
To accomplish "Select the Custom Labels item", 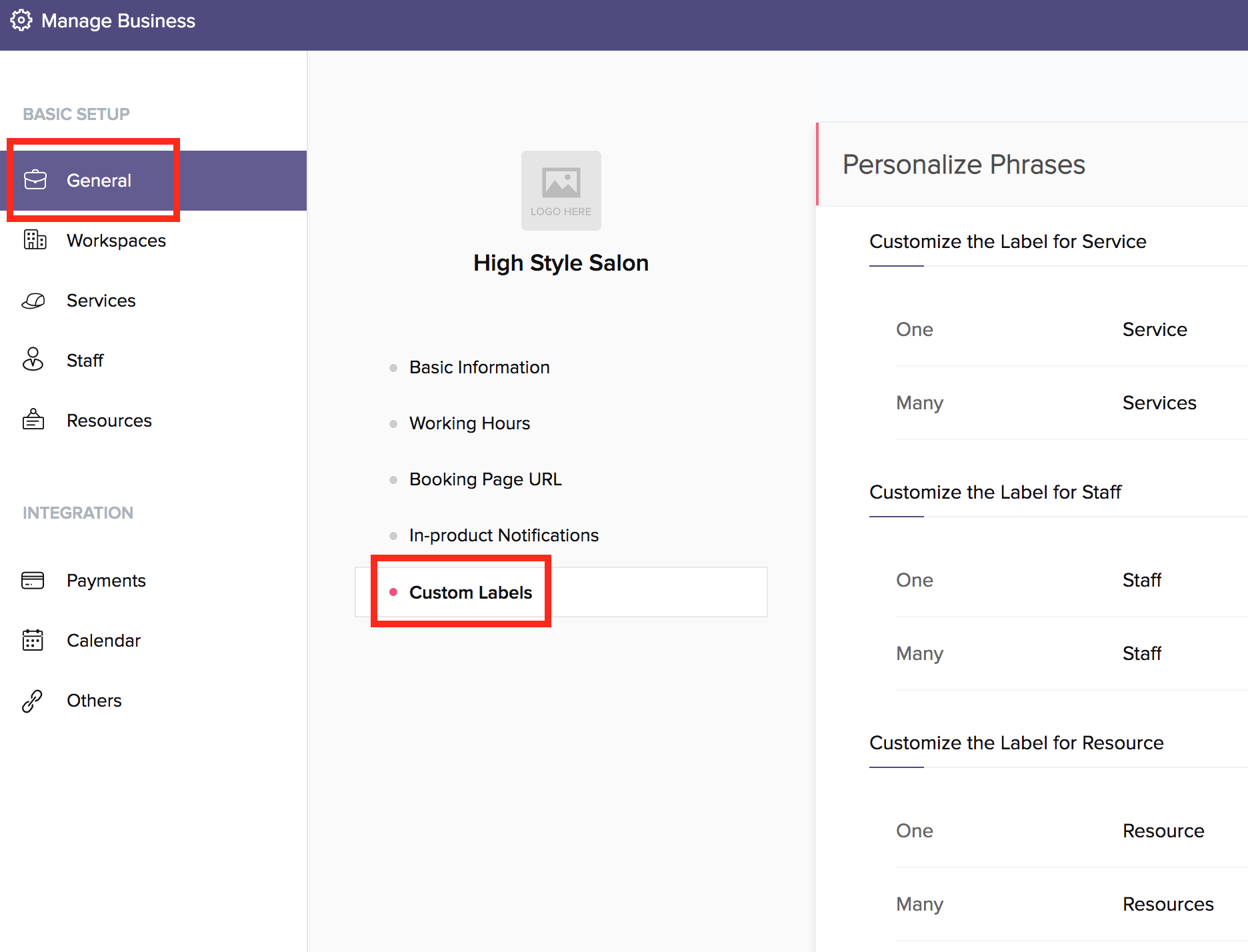I will click(x=561, y=592).
